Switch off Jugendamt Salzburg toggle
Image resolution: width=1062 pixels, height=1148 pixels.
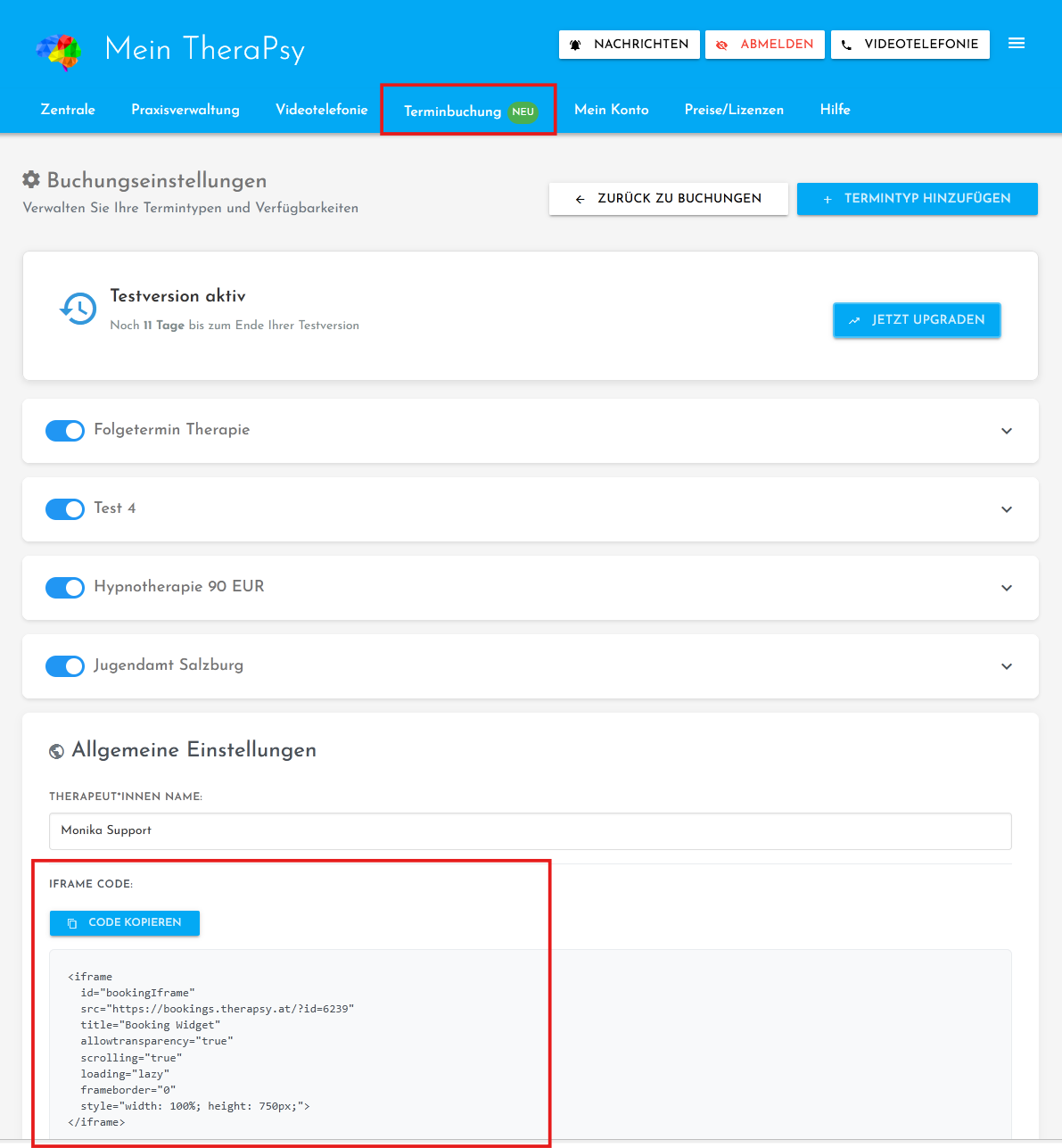tap(65, 666)
